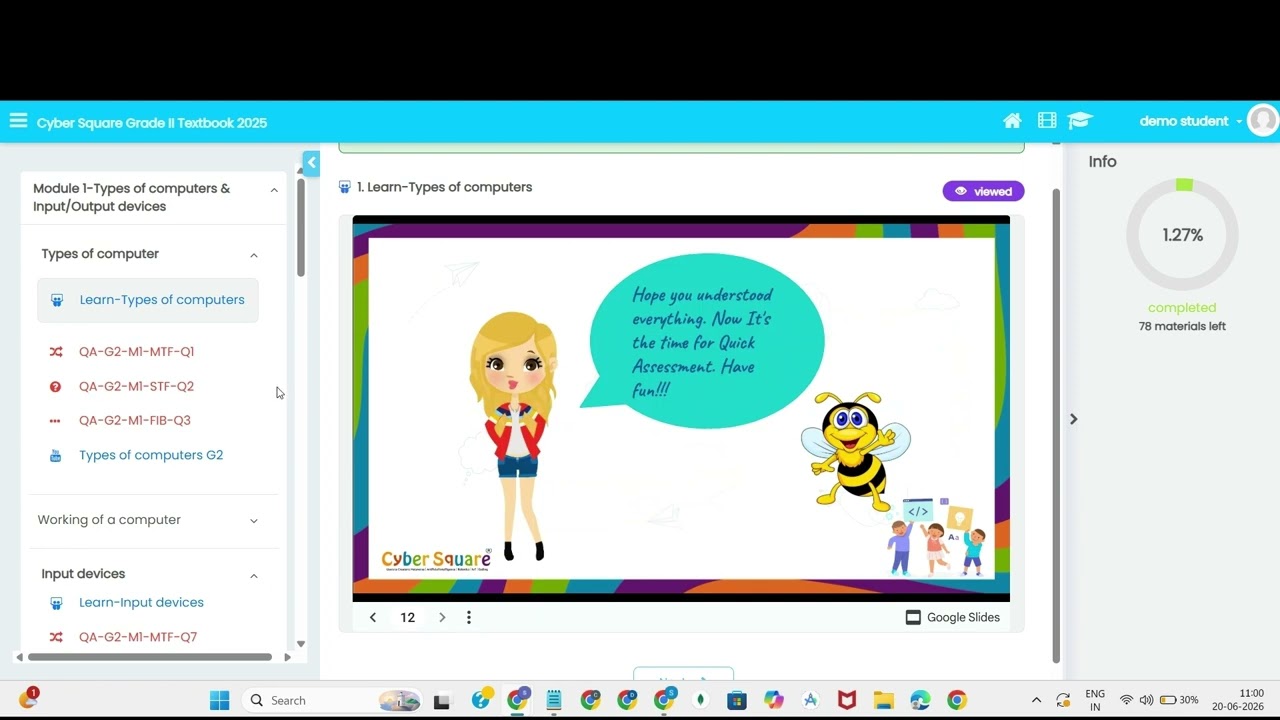Collapse Input devices section
Screen dimensions: 1280x720
click(254, 575)
